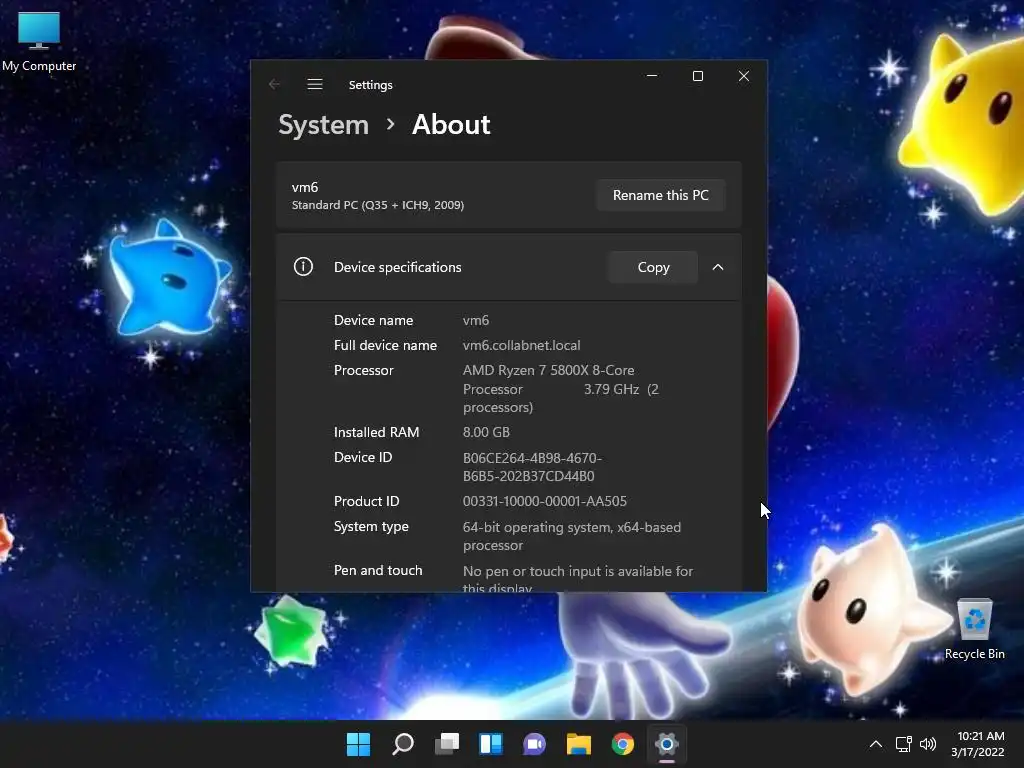Image resolution: width=1024 pixels, height=768 pixels.
Task: Minimize the Settings window
Action: pyautogui.click(x=652, y=76)
